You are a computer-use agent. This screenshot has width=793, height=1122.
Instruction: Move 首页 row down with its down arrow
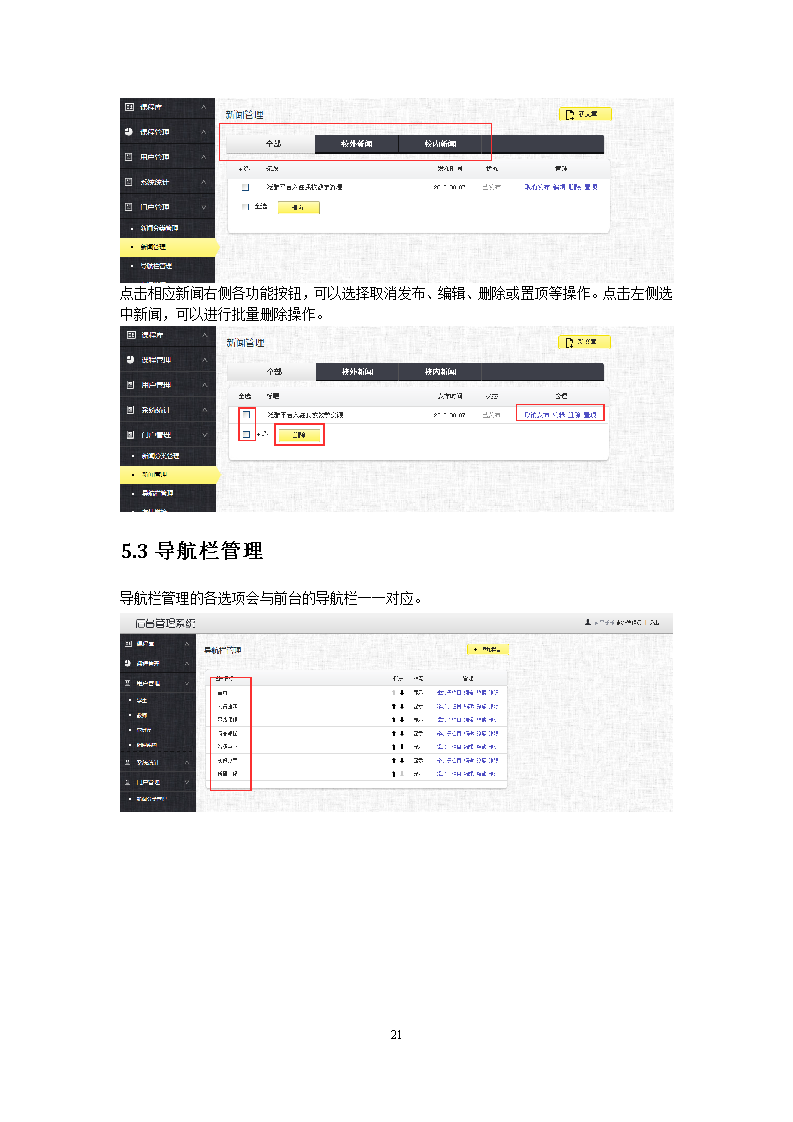pos(402,693)
